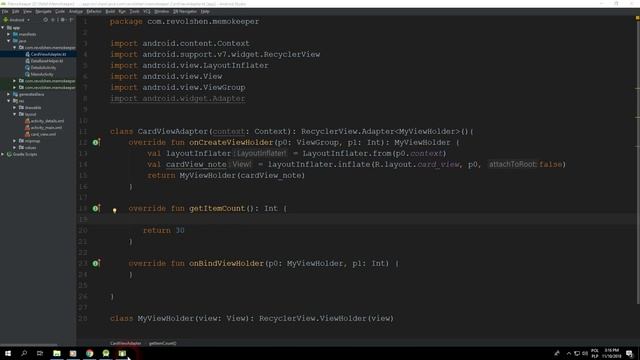
Task: Select DatabaseHelper.kt in project tree
Action: pos(44,61)
